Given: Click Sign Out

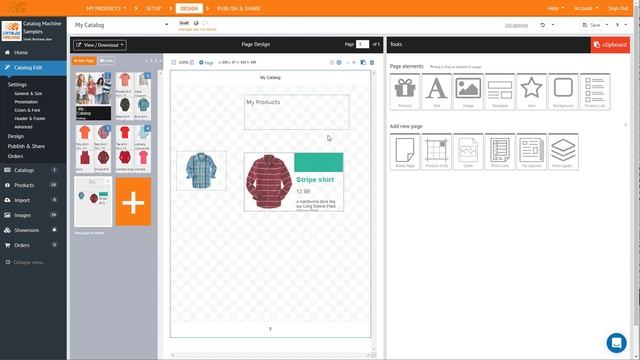Looking at the screenshot, I should (618, 8).
